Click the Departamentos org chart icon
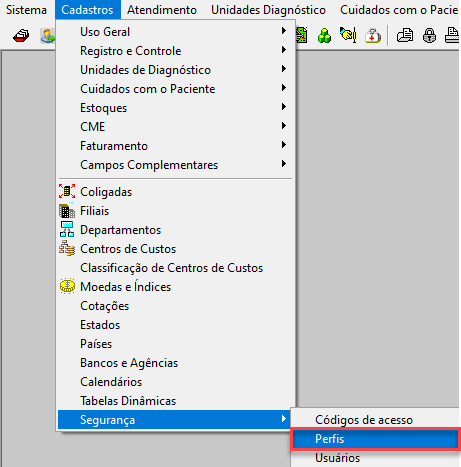The image size is (461, 467). [x=67, y=230]
